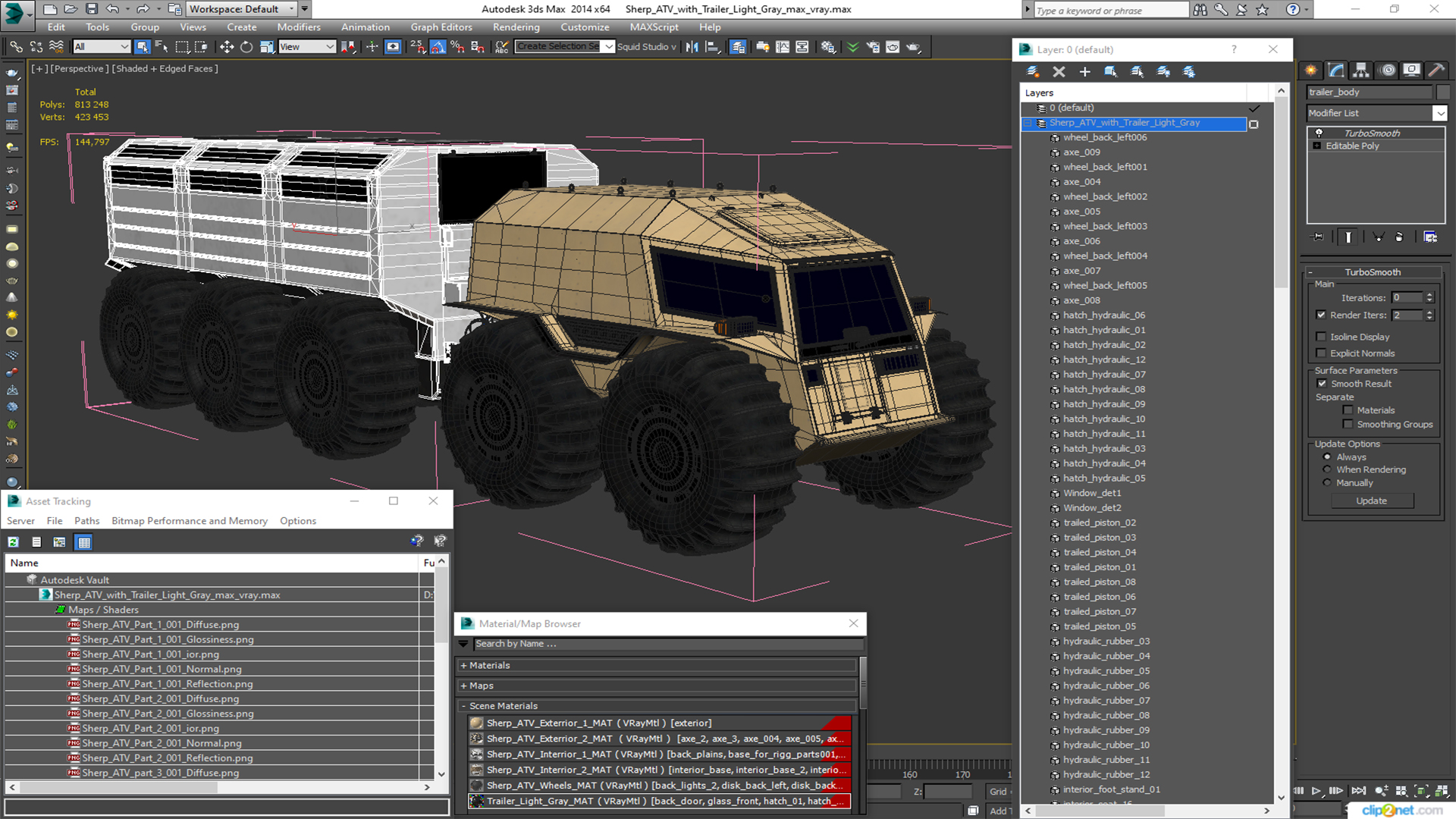Switch to the Hierarchy command panel tab
This screenshot has width=1456, height=819.
1361,70
